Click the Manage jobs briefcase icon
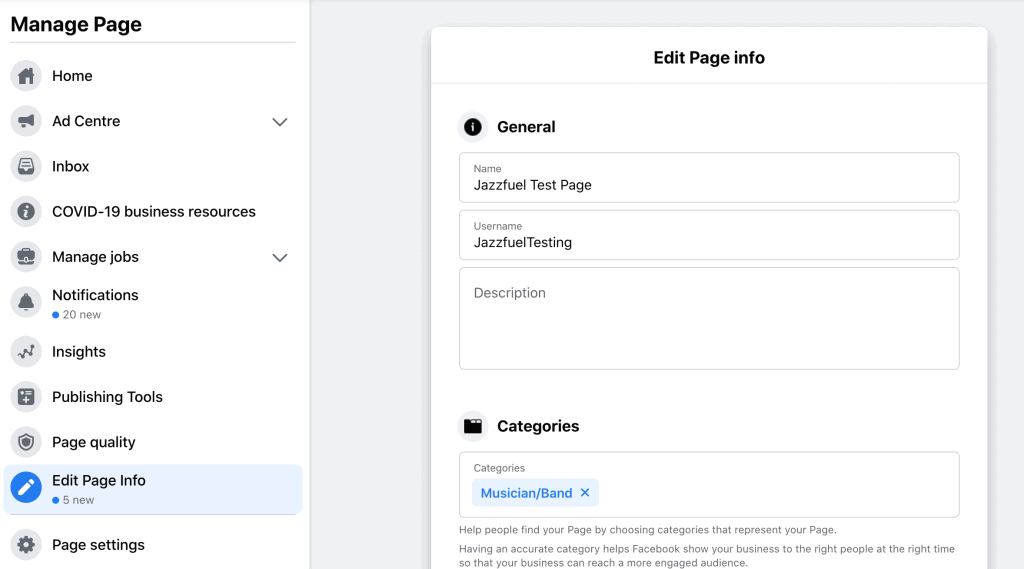 26,257
